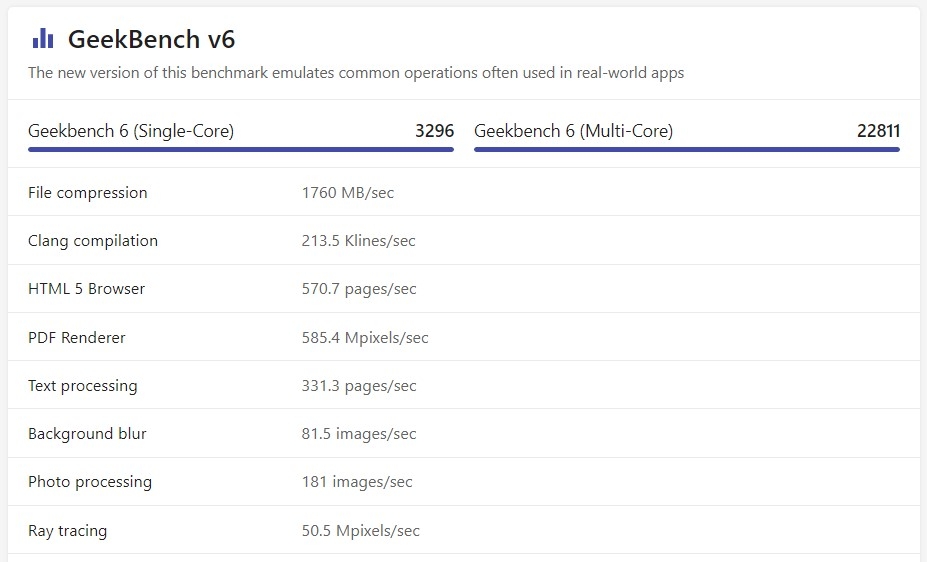
Task: Click the 81.5 images/sec value
Action: pos(359,434)
